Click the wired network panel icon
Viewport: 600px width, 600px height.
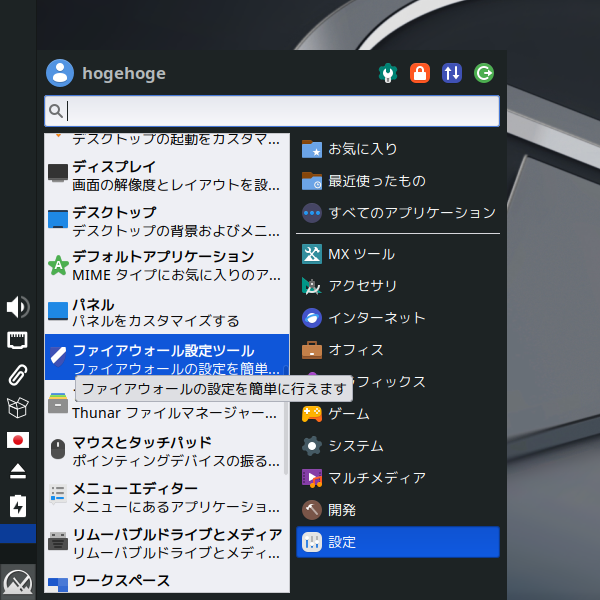18,340
